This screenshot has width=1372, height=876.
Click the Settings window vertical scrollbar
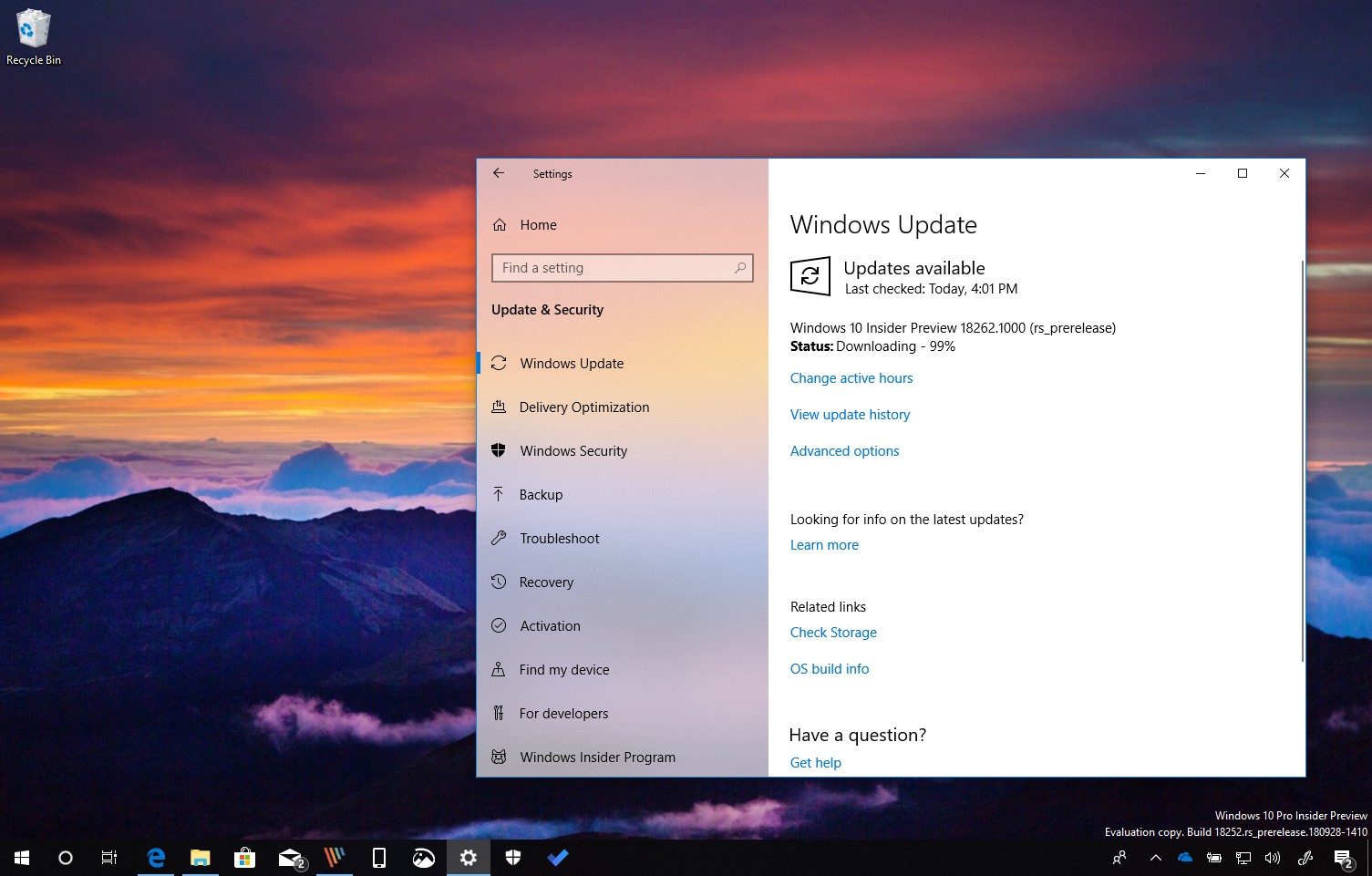click(x=1302, y=460)
